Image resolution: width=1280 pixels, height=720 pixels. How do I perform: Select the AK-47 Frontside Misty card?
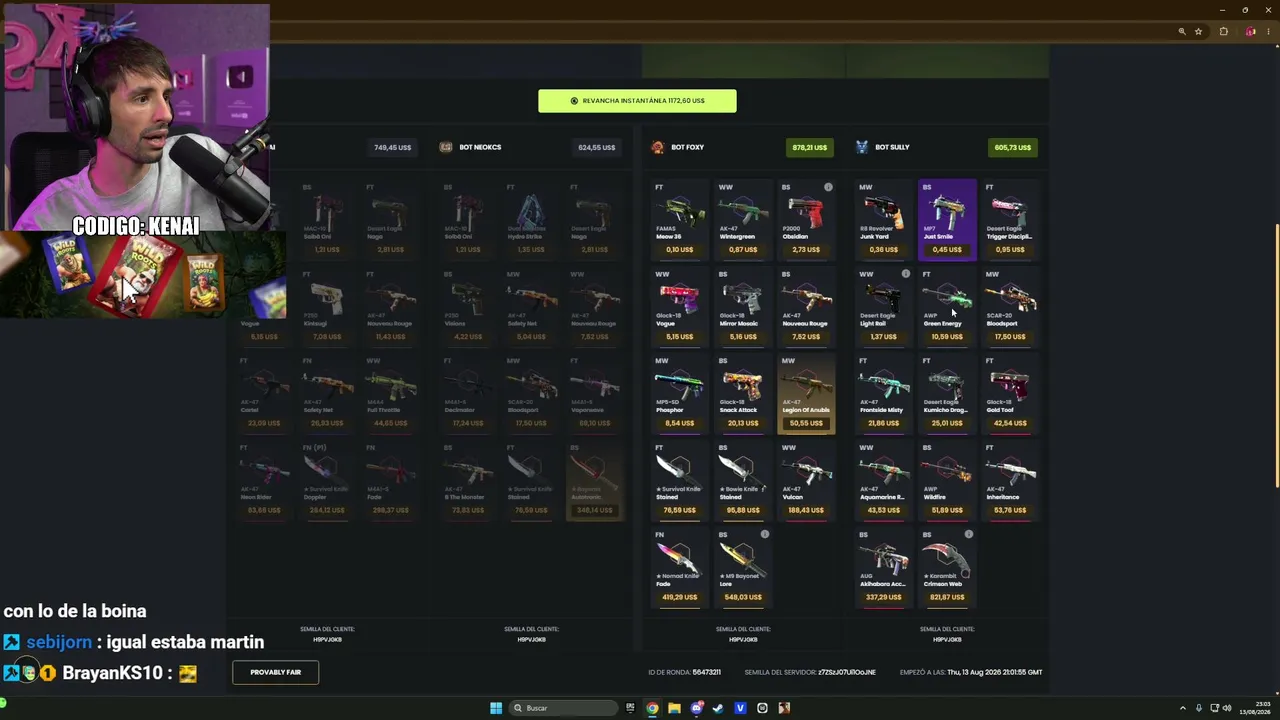(883, 393)
